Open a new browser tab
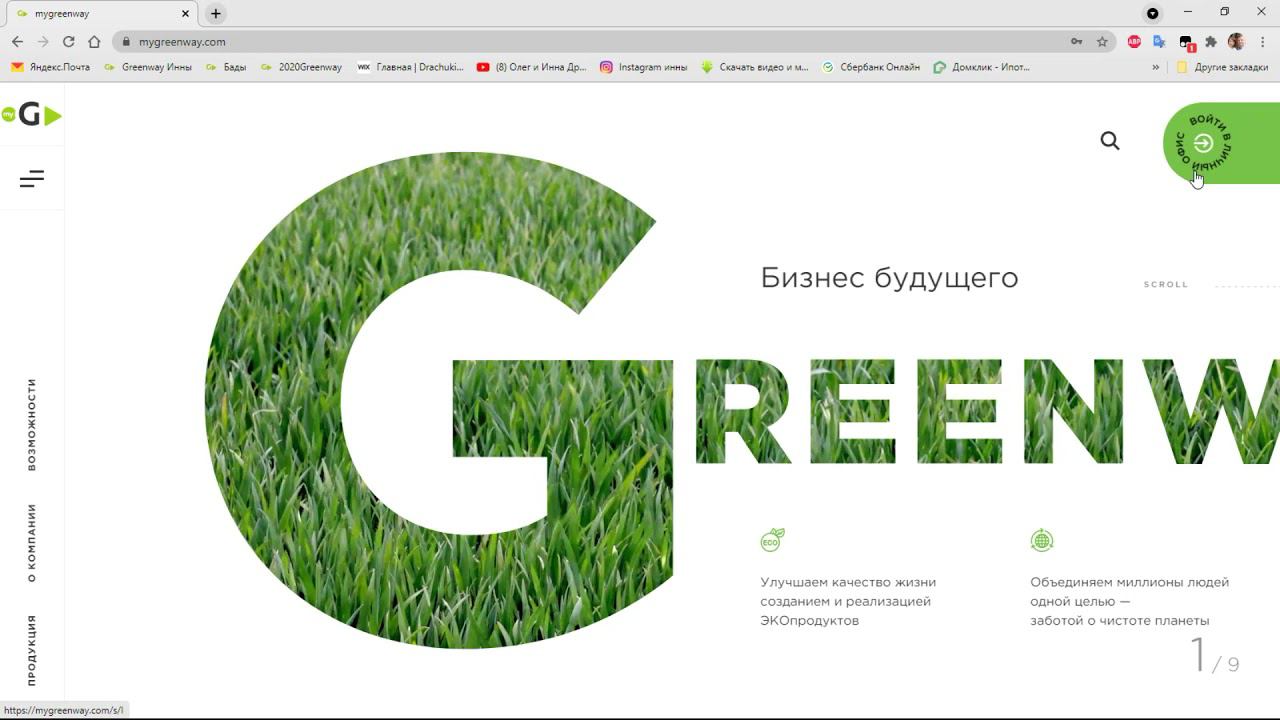 [215, 14]
